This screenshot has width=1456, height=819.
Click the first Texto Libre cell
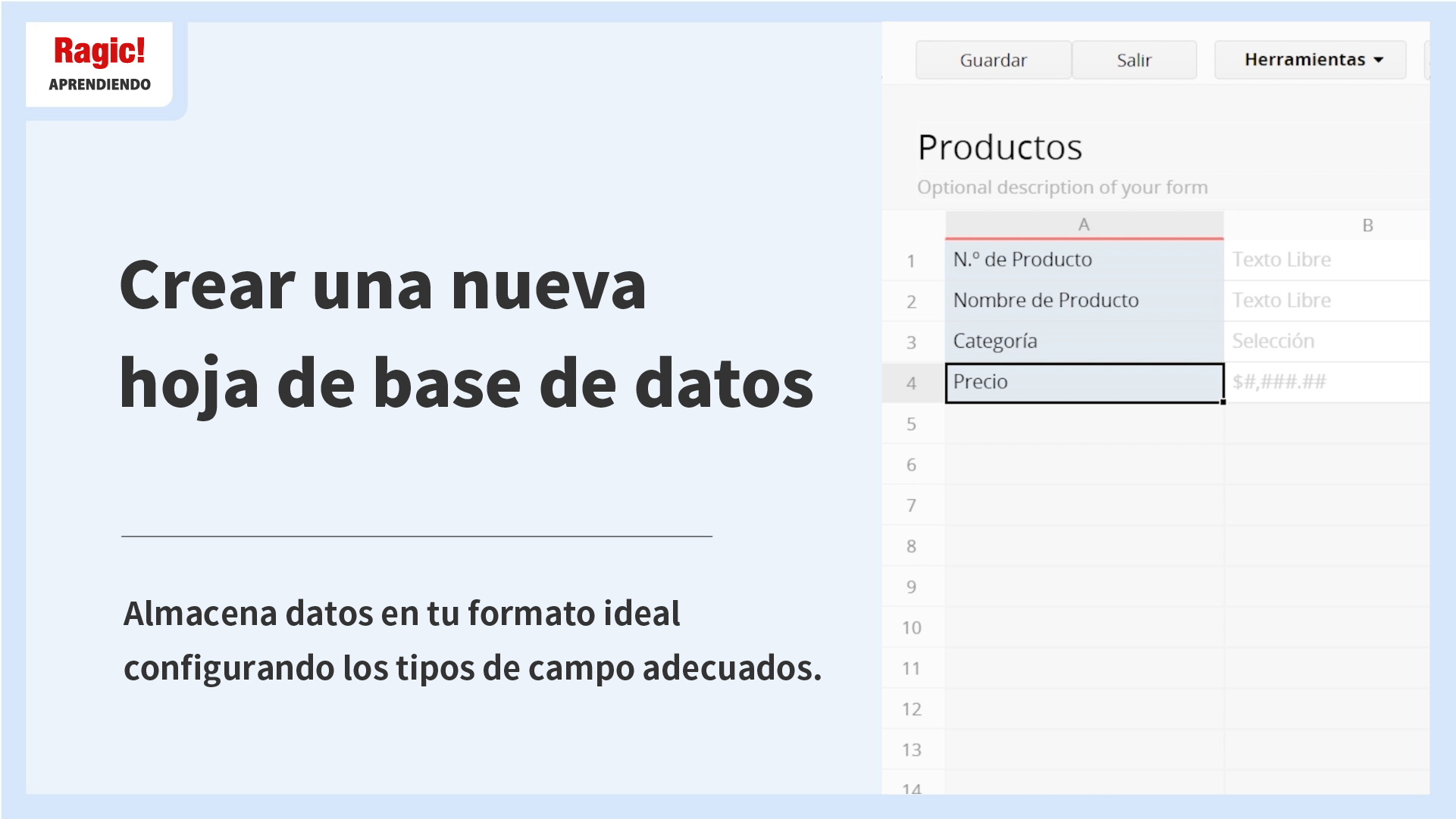[x=1326, y=260]
